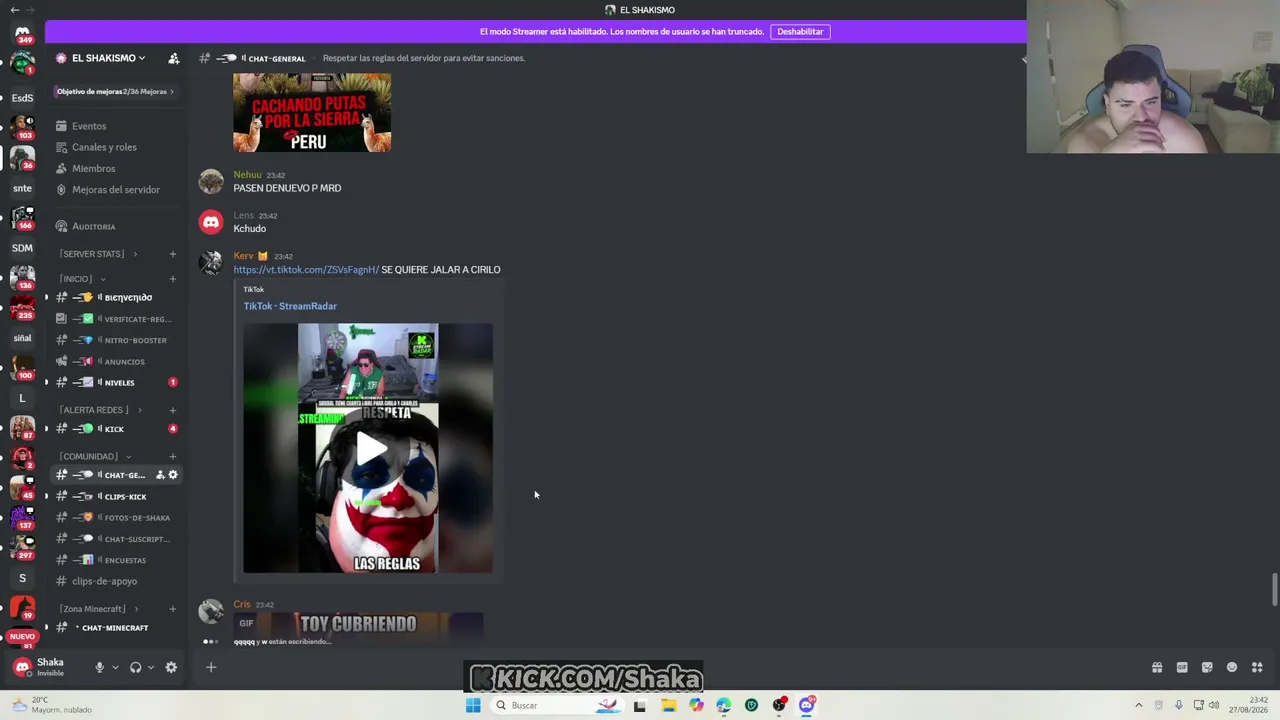Add a channel to INICIO category
1280x720 pixels.
[x=173, y=279]
